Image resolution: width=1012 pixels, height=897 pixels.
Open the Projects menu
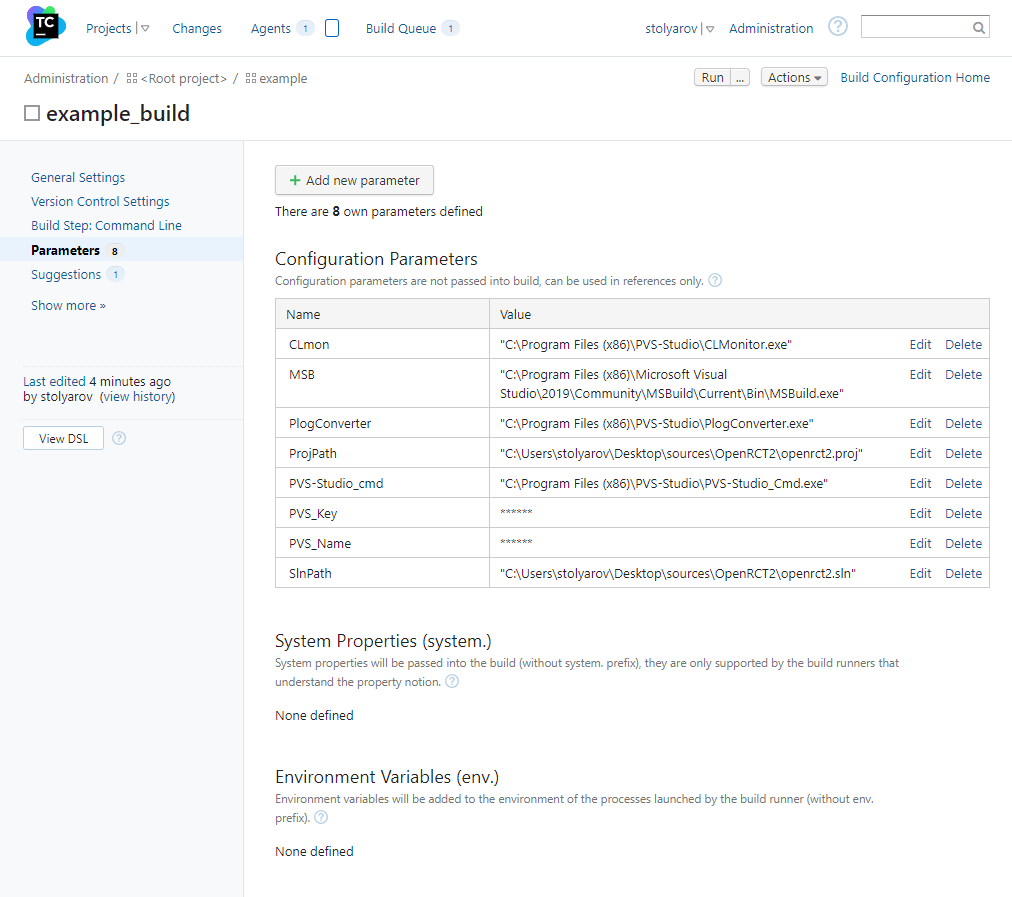(108, 28)
